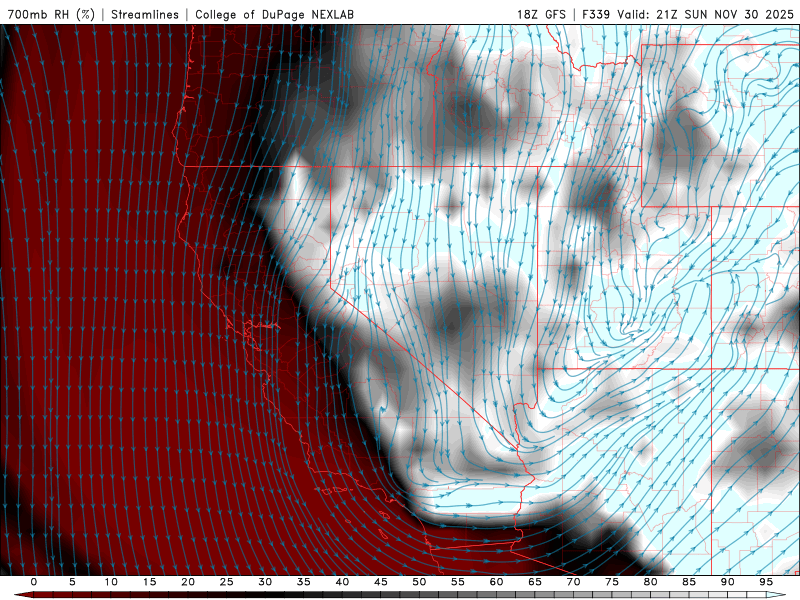The image size is (800, 600).
Task: Click the color scale label "40"
Action: (342, 582)
